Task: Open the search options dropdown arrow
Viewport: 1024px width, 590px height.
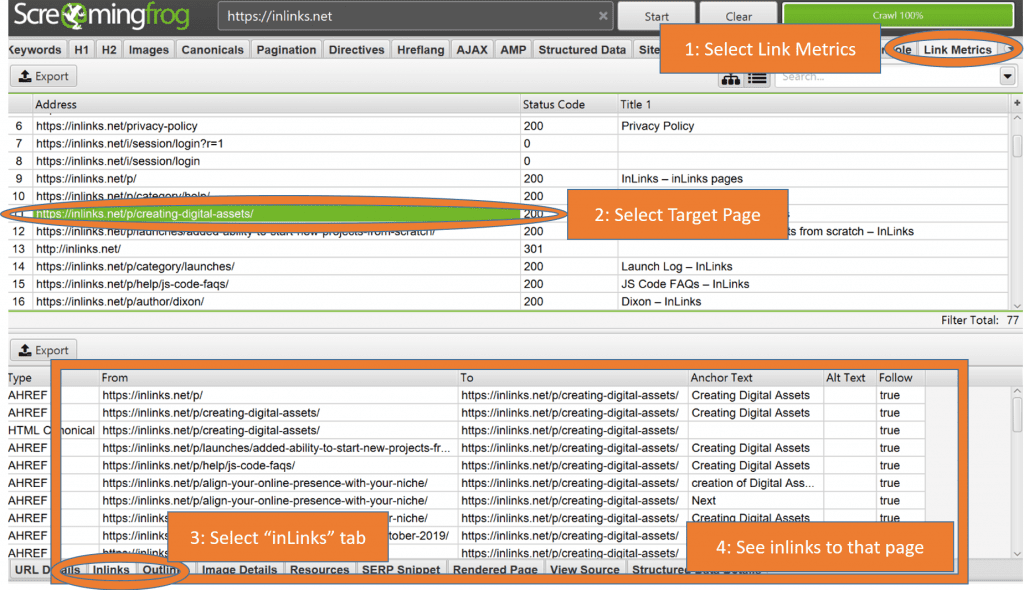Action: point(1007,76)
